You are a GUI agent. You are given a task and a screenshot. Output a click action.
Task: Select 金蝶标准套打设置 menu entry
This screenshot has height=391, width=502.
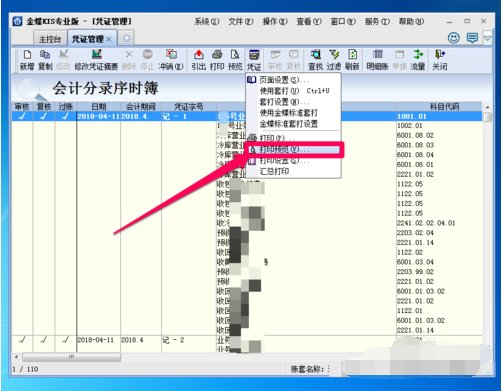point(293,124)
